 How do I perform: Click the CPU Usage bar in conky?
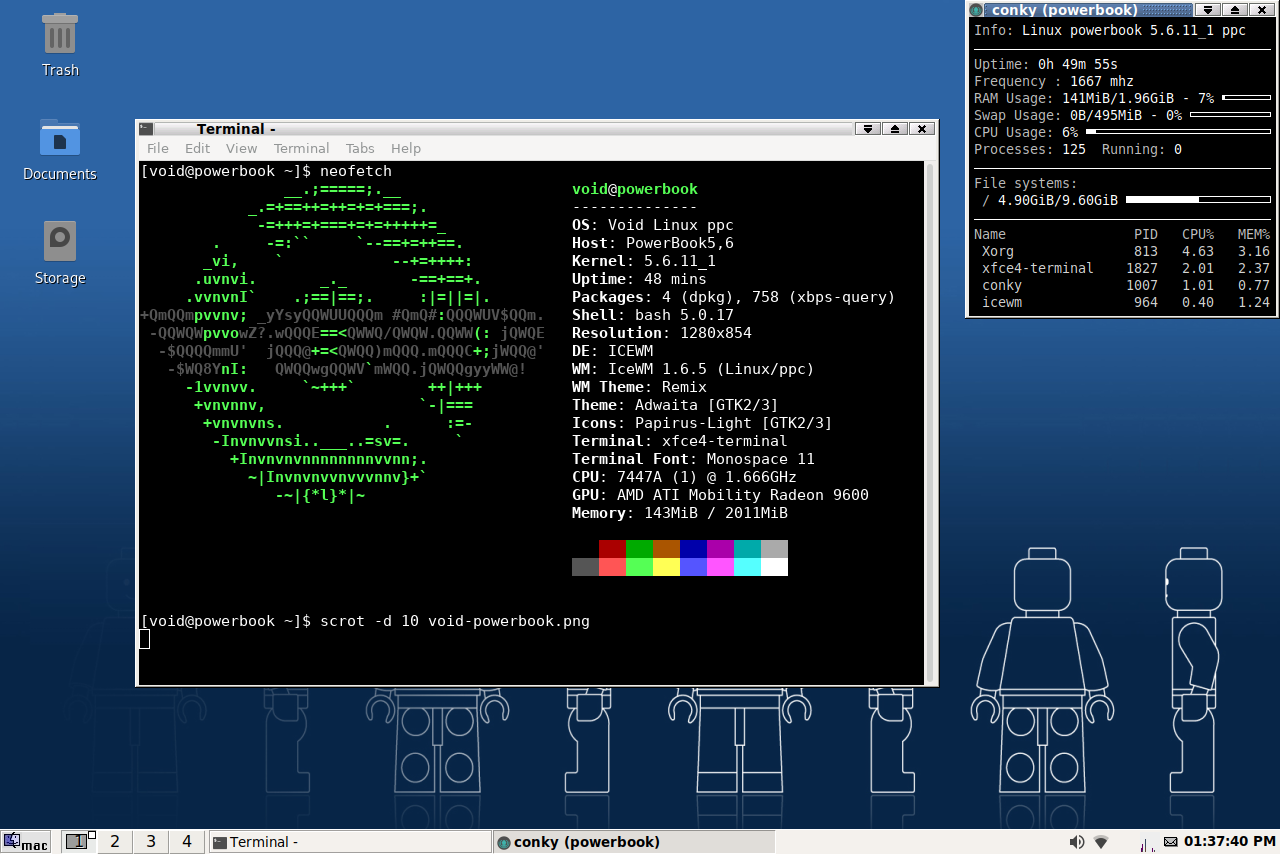(x=1178, y=132)
